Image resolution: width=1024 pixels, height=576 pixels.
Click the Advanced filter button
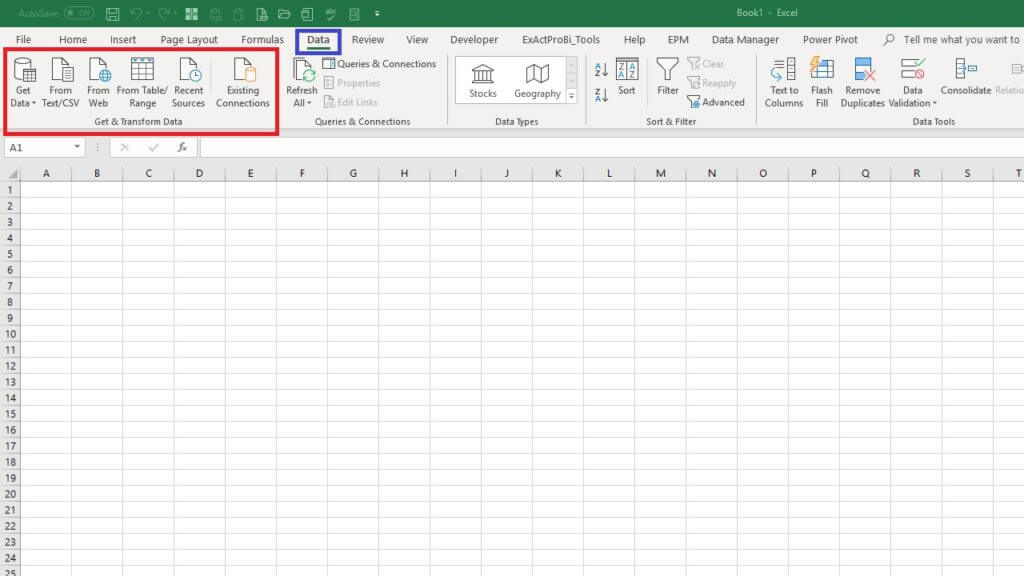click(x=715, y=102)
